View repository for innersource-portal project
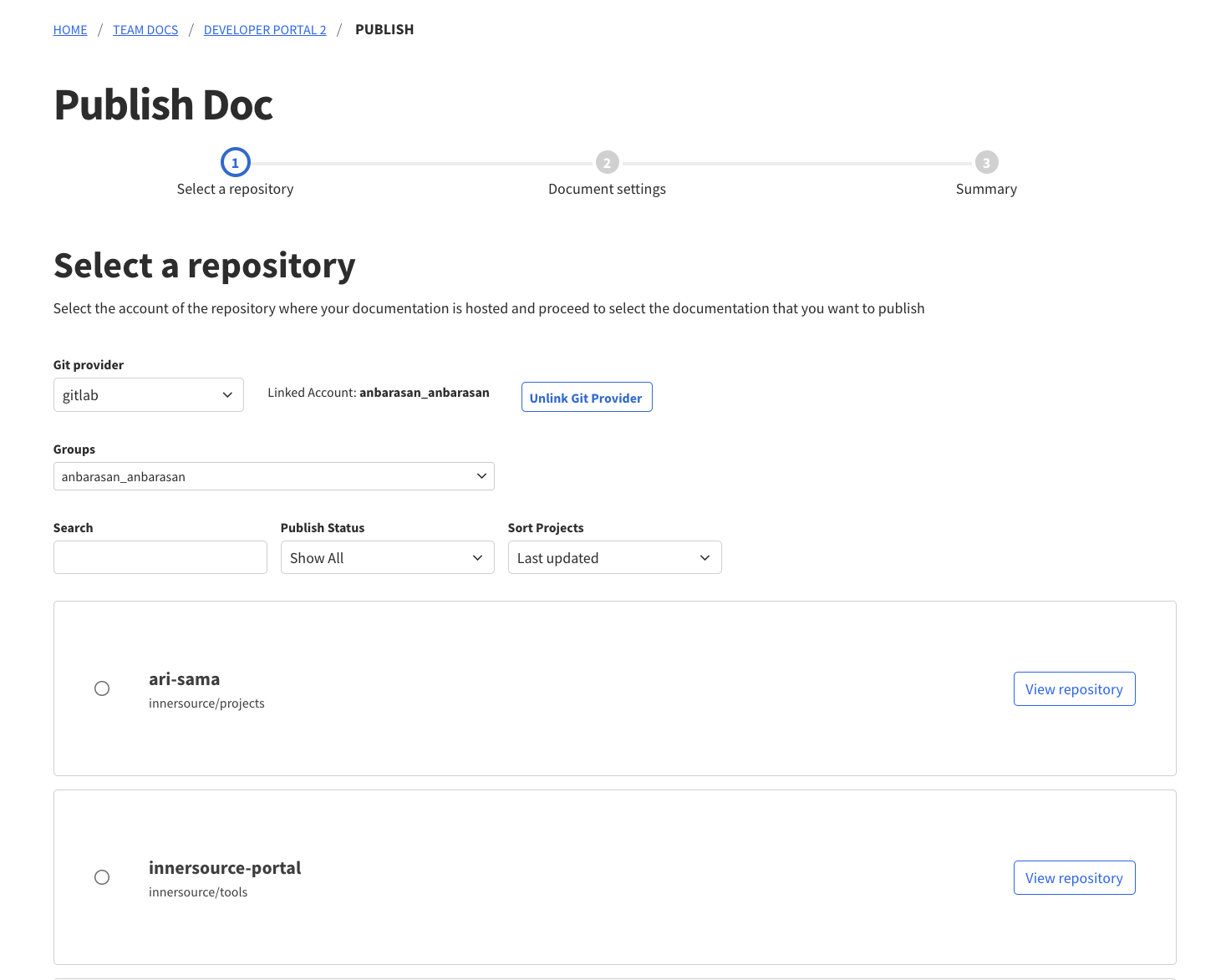 click(x=1074, y=877)
